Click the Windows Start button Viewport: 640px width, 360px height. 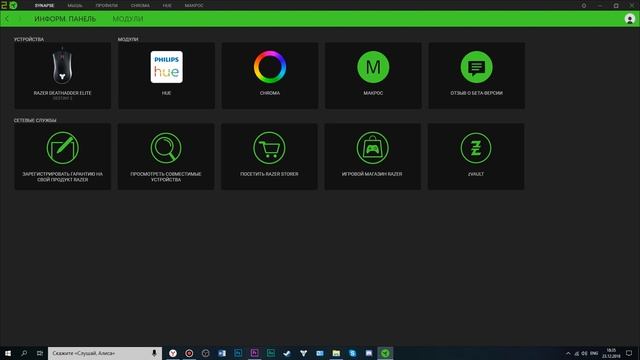(x=8, y=353)
